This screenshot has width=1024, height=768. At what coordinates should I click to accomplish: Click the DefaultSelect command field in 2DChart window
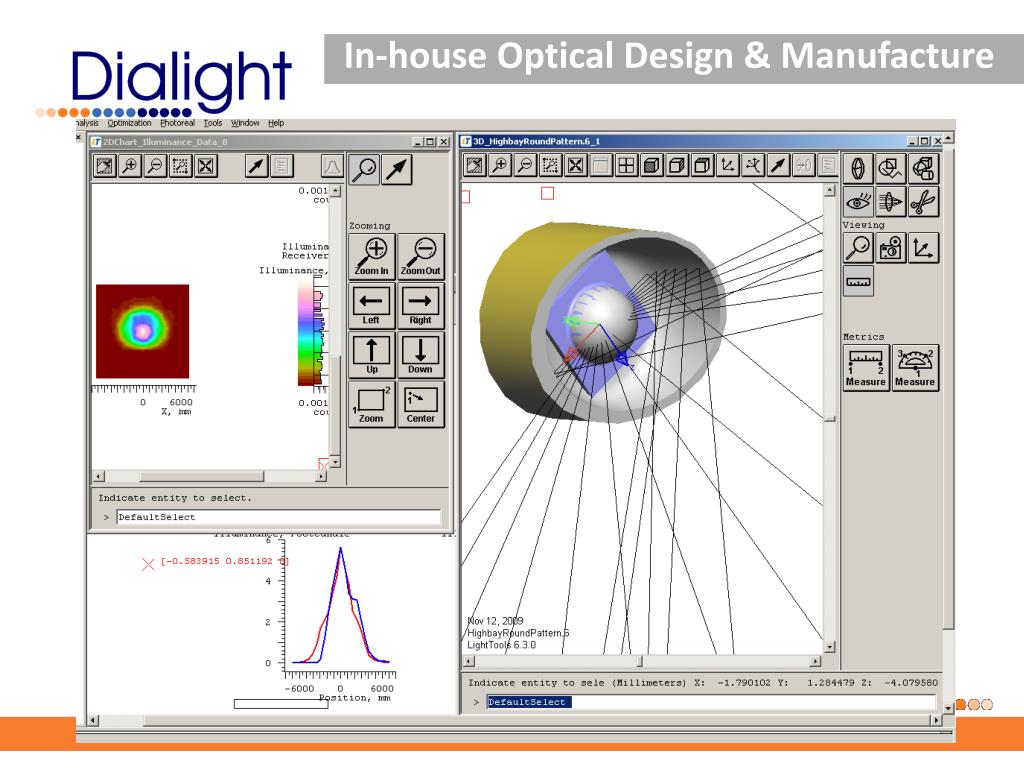278,517
